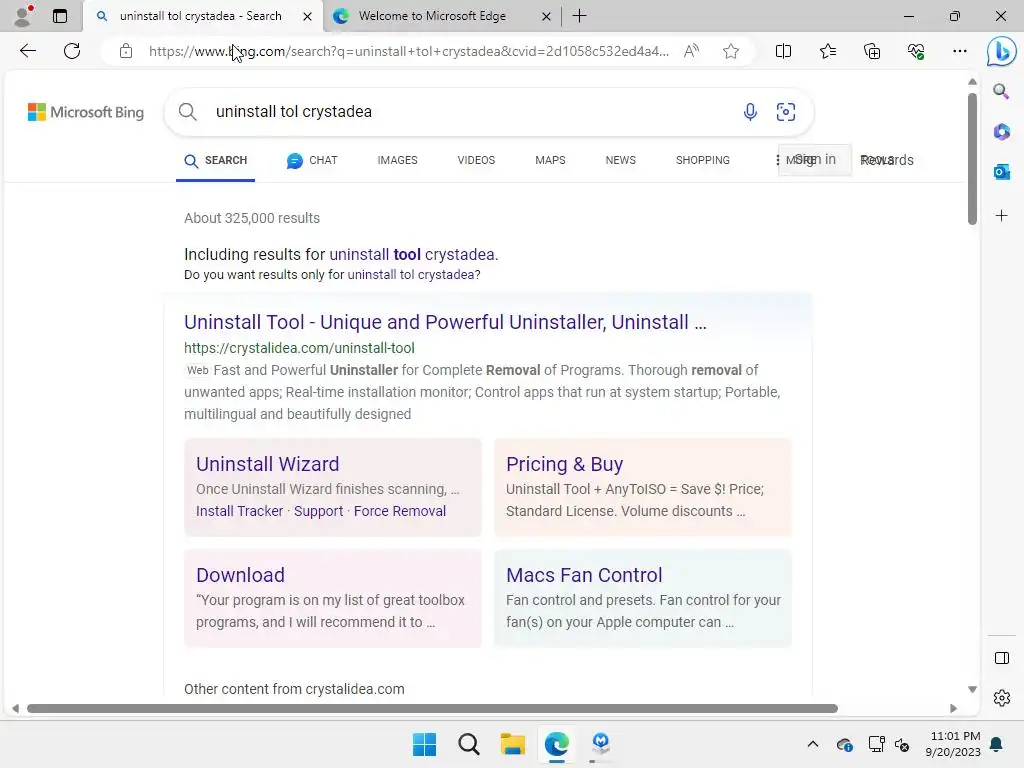
Task: Open a new tab
Action: (x=579, y=16)
